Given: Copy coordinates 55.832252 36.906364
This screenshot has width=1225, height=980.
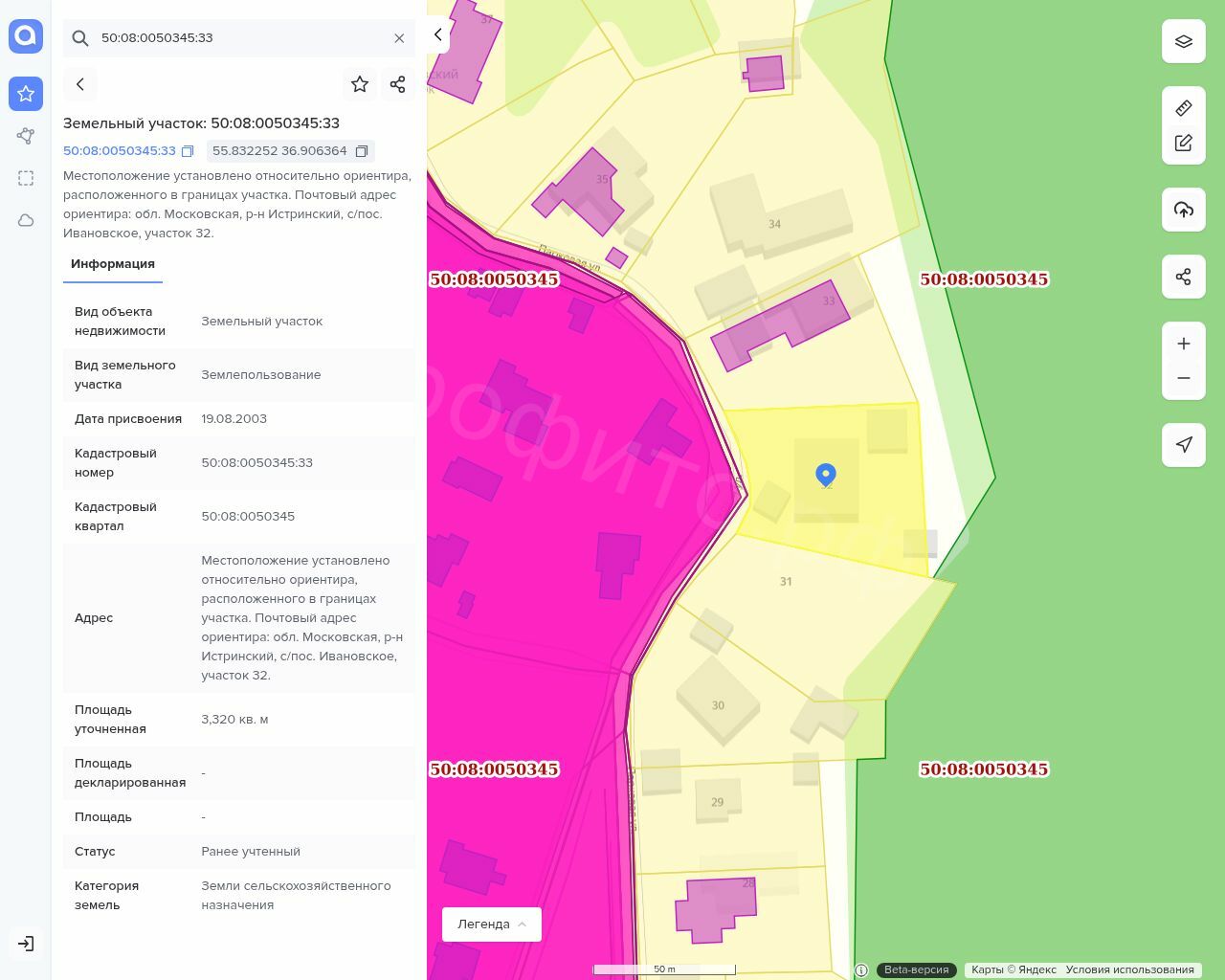Looking at the screenshot, I should click(362, 151).
